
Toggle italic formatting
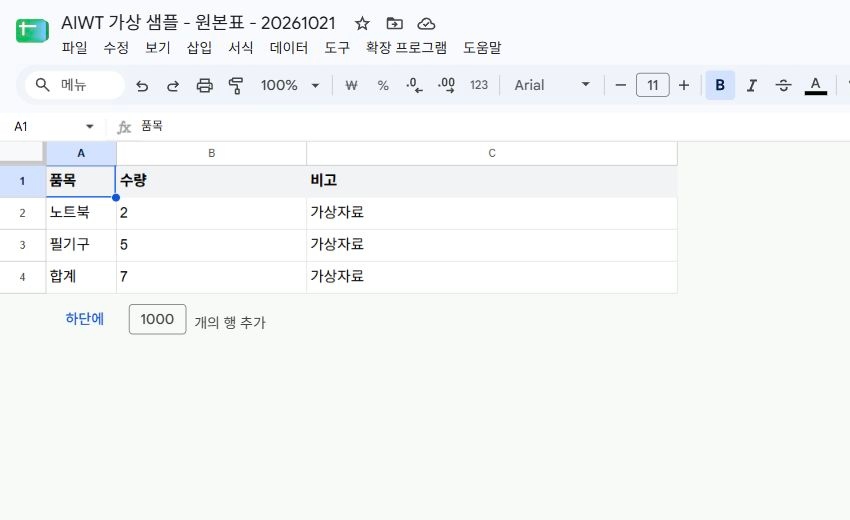[752, 85]
